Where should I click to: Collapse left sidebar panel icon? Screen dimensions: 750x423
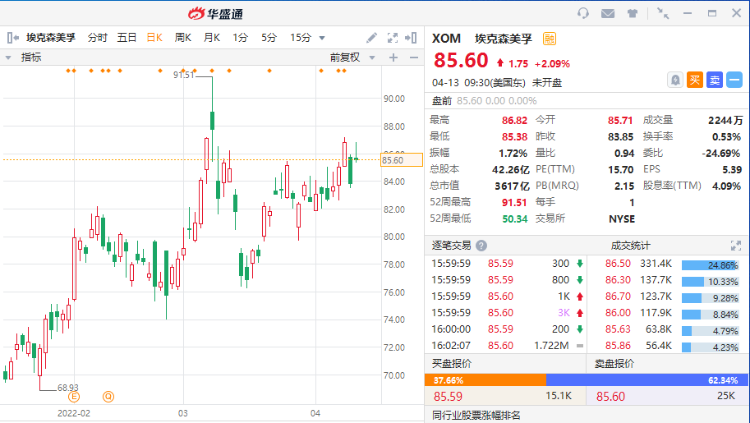(12, 37)
